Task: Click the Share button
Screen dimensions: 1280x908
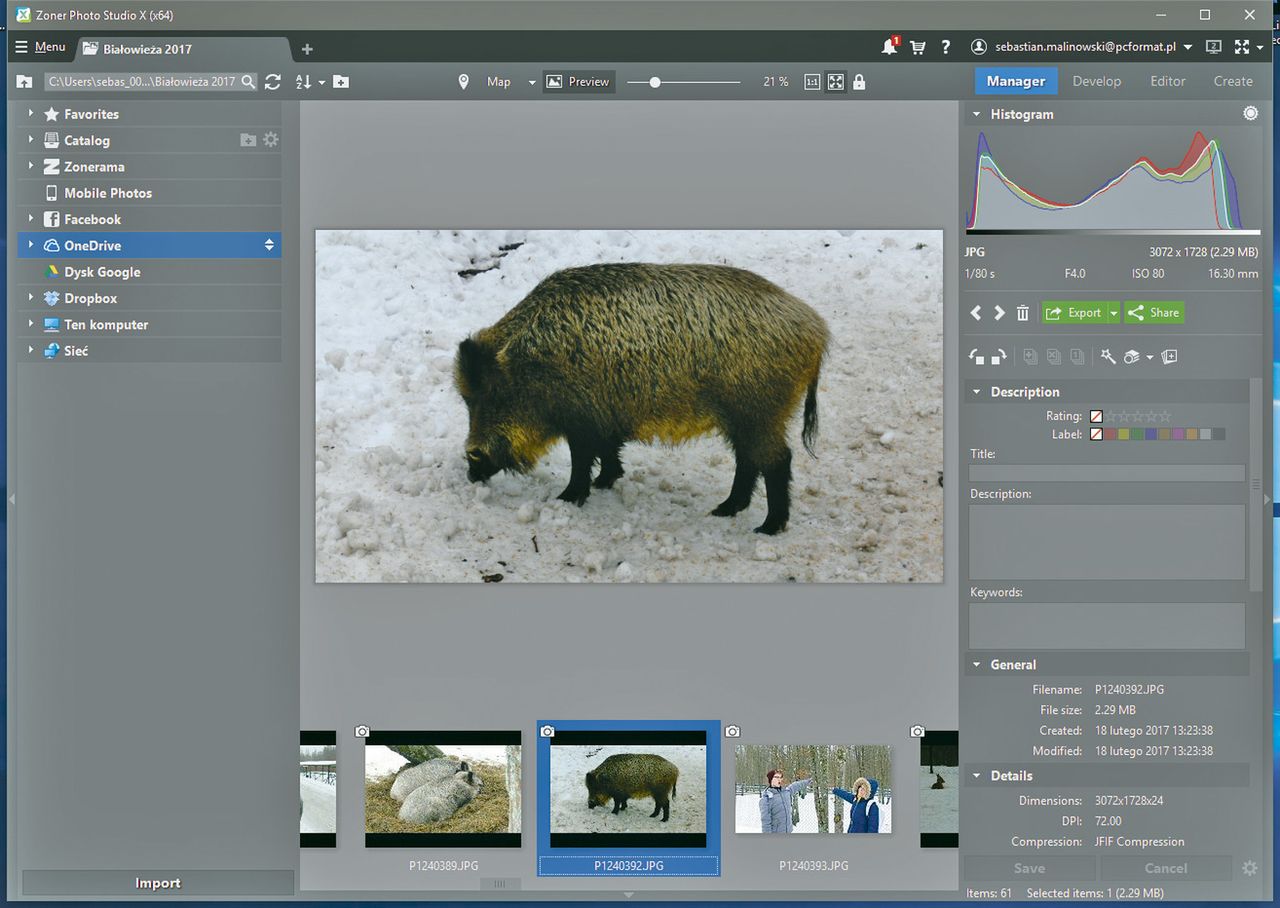Action: tap(1154, 313)
